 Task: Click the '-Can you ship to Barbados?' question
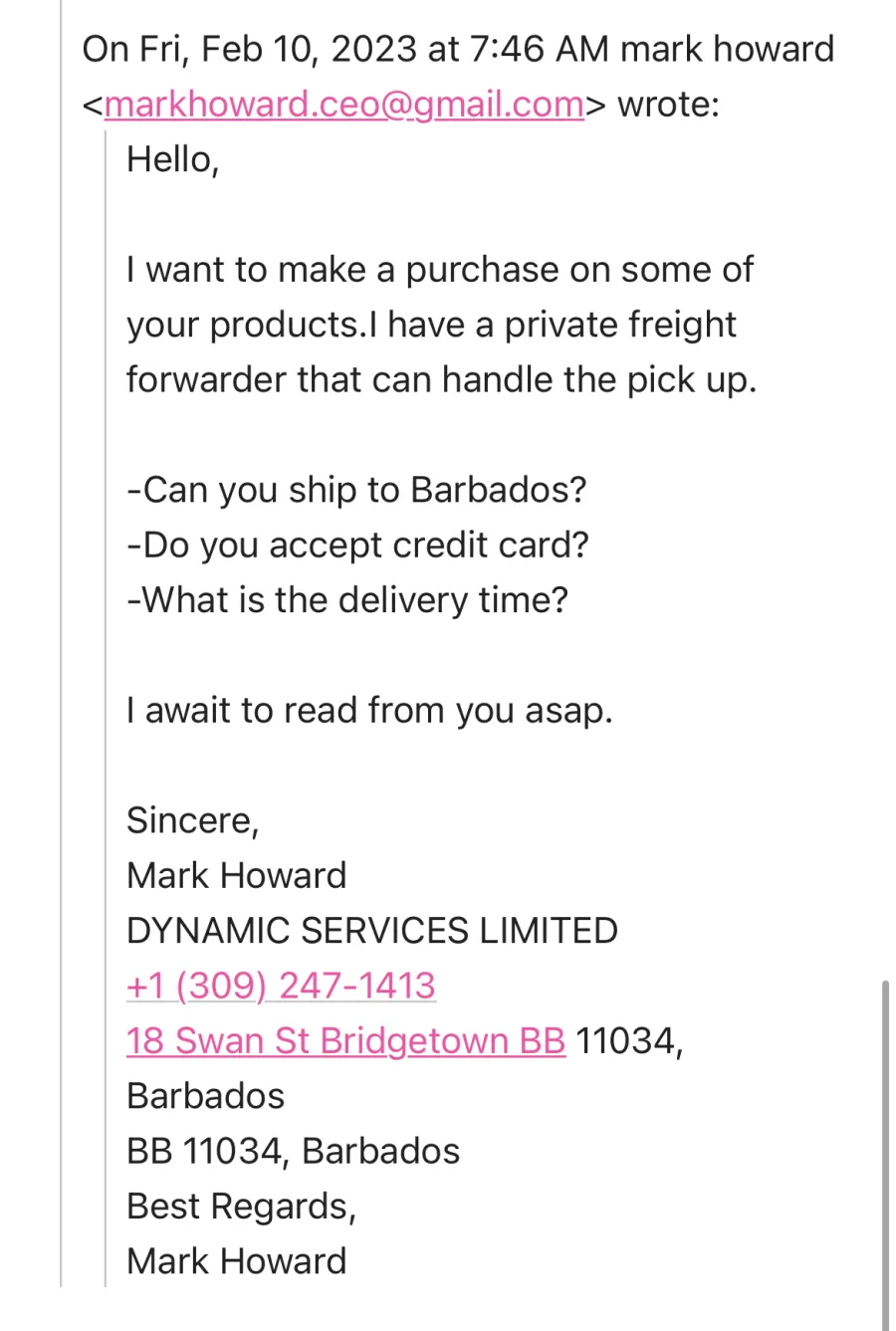pos(356,490)
